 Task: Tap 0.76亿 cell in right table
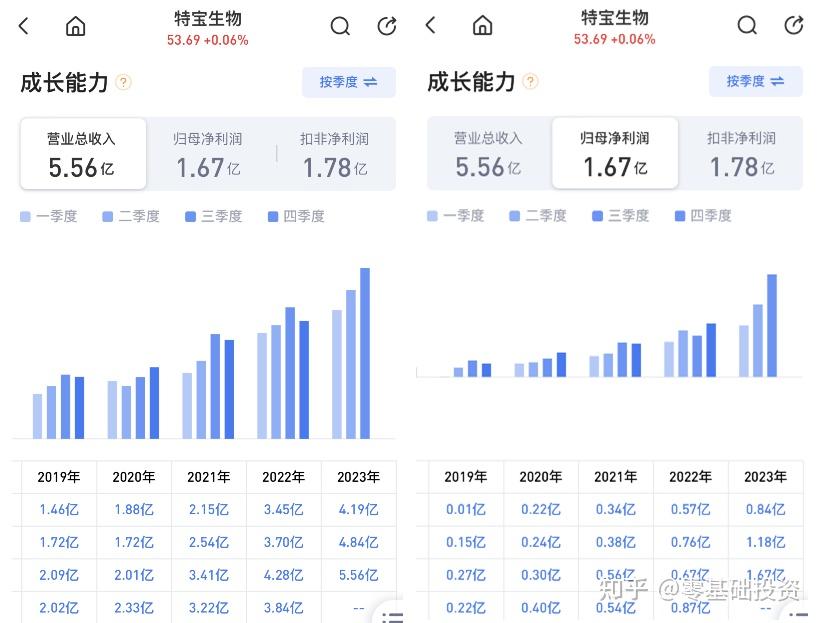(690, 542)
